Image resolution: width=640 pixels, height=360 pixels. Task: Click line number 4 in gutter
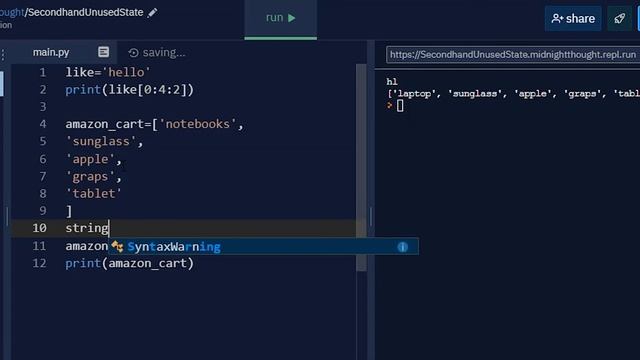point(43,124)
